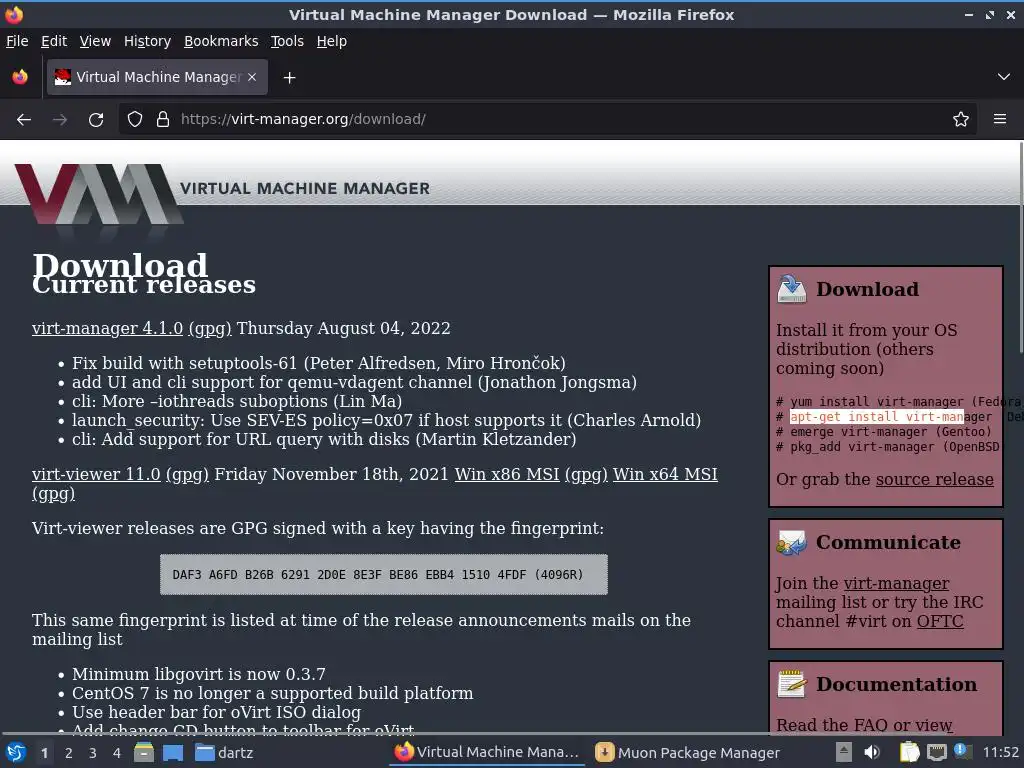Select the Virtual Machine Manager browser tab
Screen dimensions: 1024x768
click(157, 77)
